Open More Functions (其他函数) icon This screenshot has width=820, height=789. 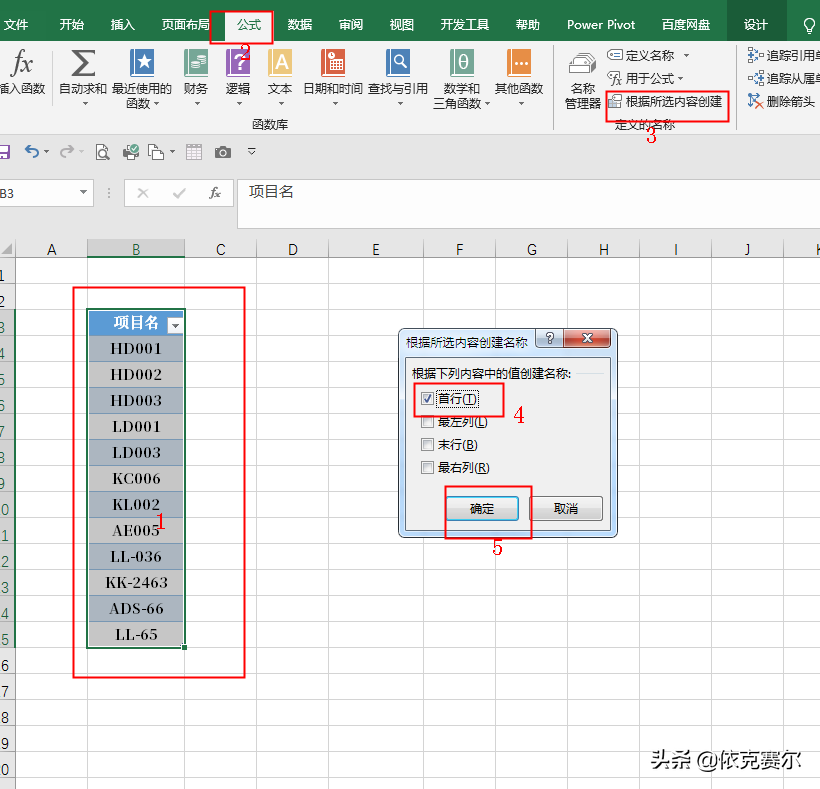(519, 63)
